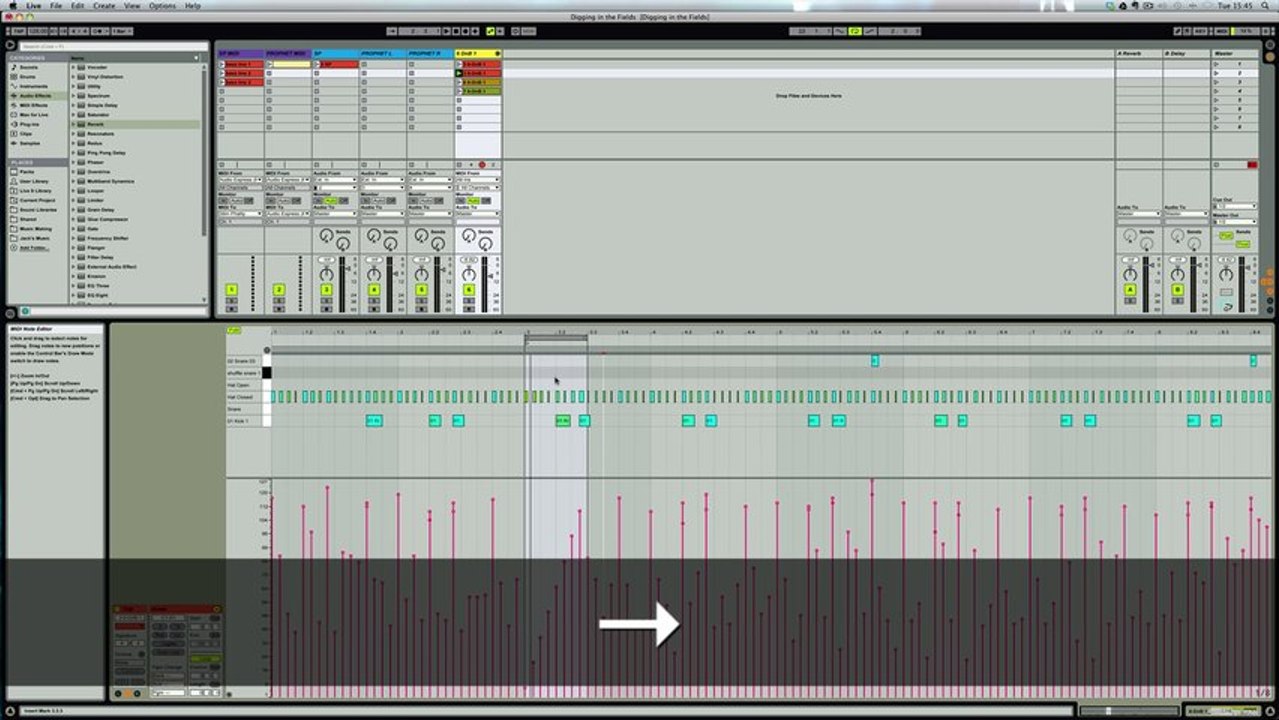
Task: Expand the Vocoder device folder
Action: 73,67
